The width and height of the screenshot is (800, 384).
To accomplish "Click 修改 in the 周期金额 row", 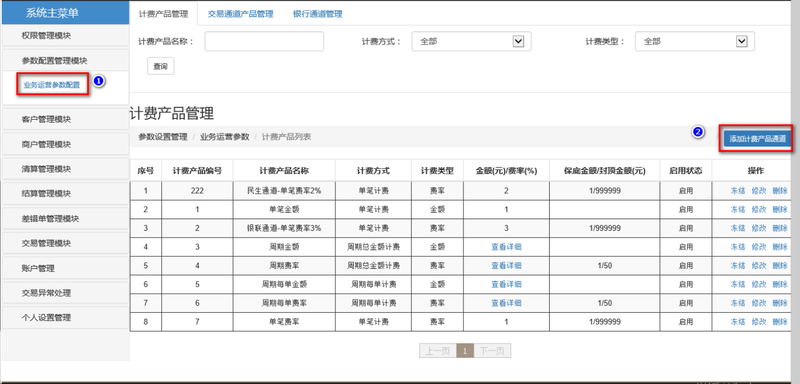I will (759, 247).
